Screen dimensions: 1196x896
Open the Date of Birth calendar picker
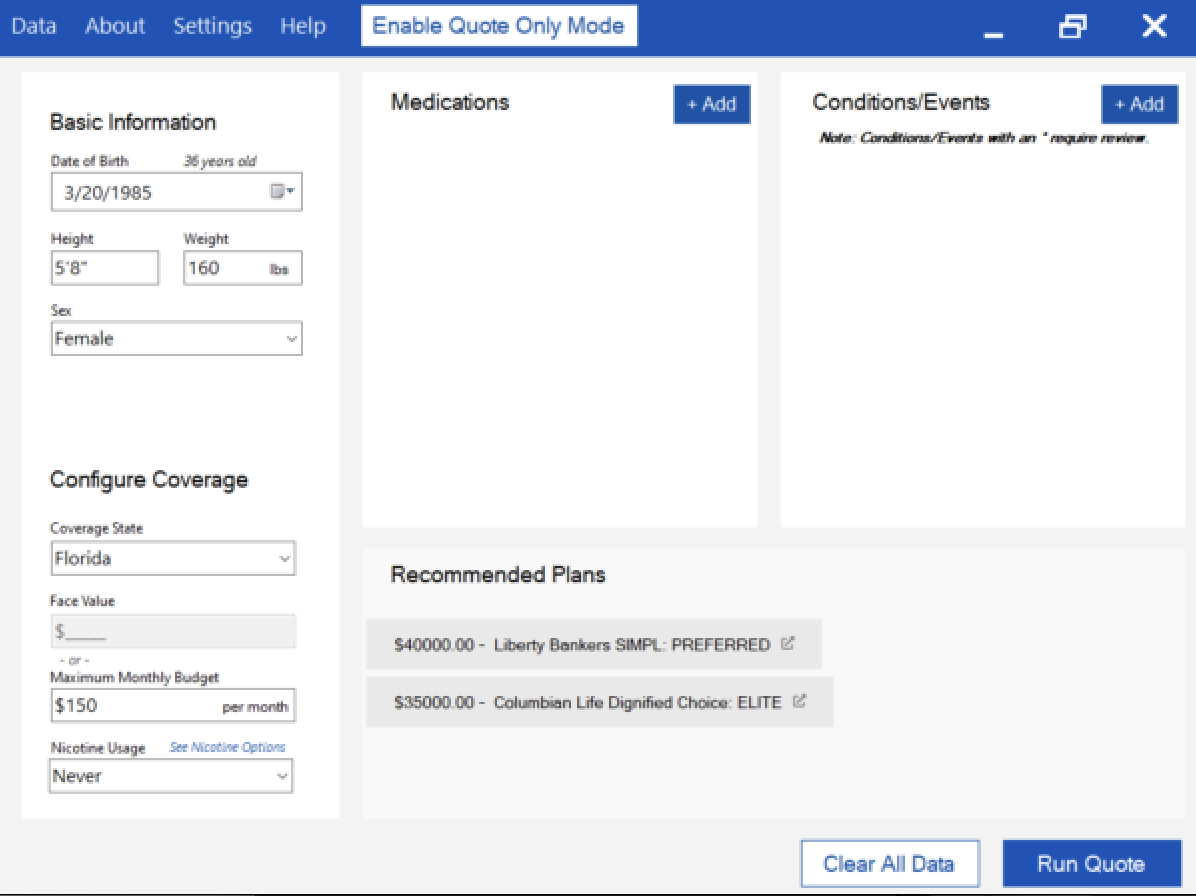(283, 192)
